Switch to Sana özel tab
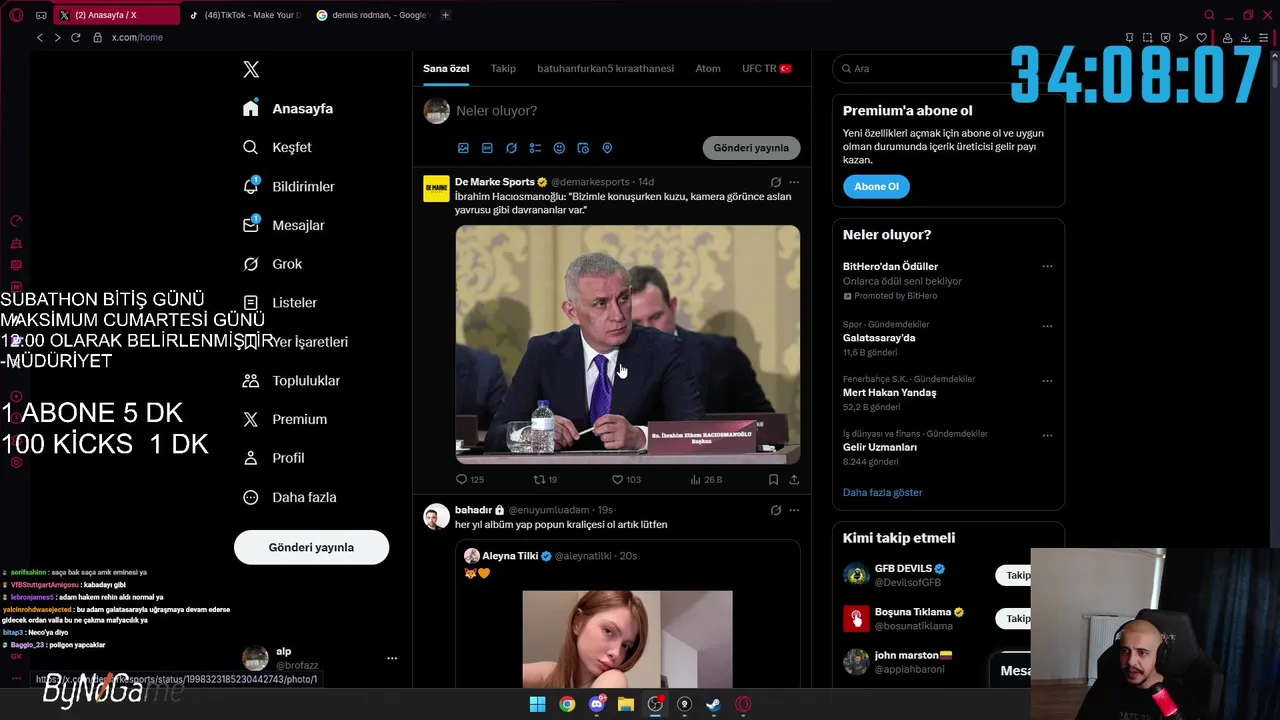This screenshot has height=720, width=1280. click(446, 68)
